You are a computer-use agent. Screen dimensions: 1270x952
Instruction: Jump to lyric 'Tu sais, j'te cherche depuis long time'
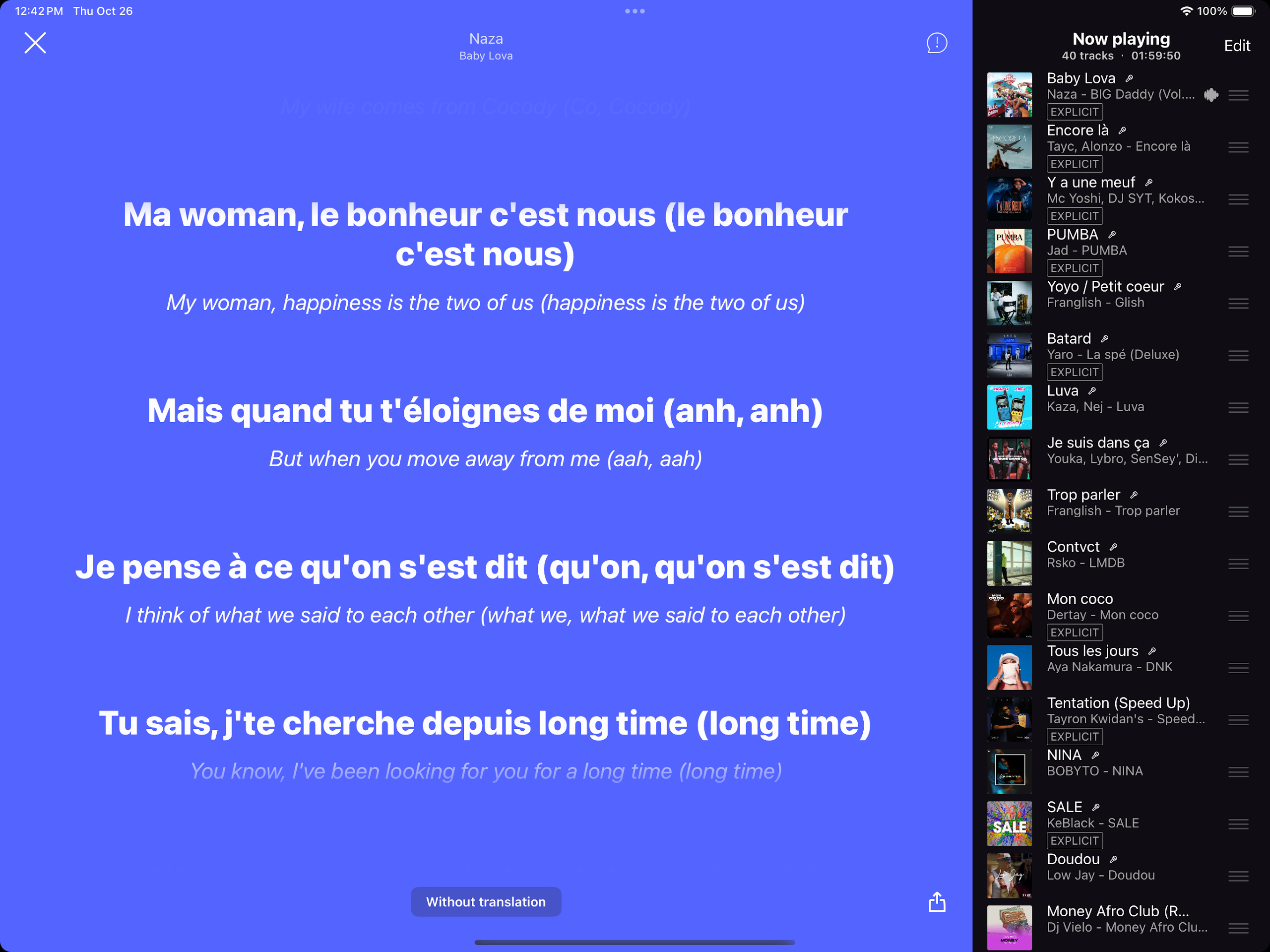485,723
